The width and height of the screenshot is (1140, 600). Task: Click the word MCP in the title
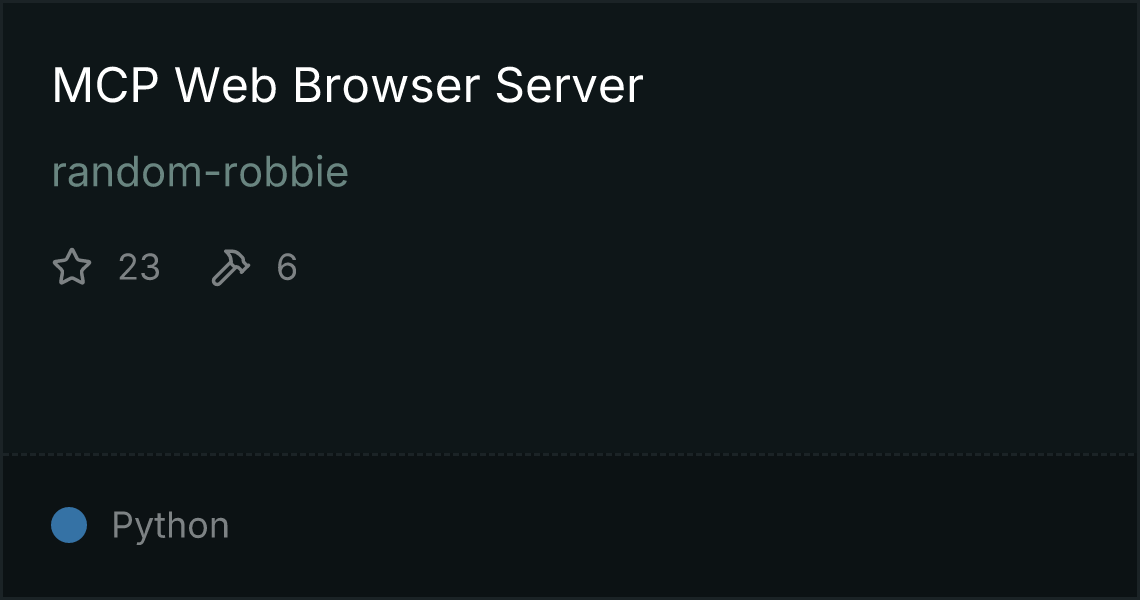(105, 85)
